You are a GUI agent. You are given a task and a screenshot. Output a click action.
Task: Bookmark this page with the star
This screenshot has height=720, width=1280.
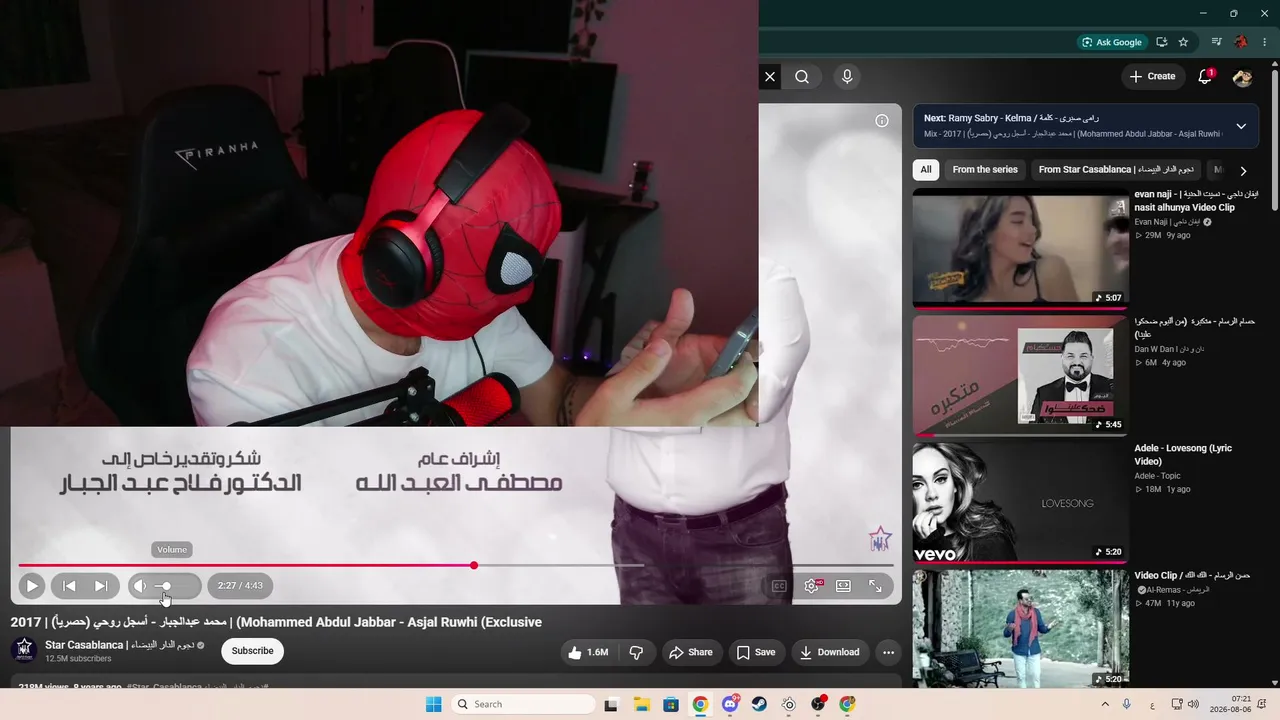point(1184,42)
